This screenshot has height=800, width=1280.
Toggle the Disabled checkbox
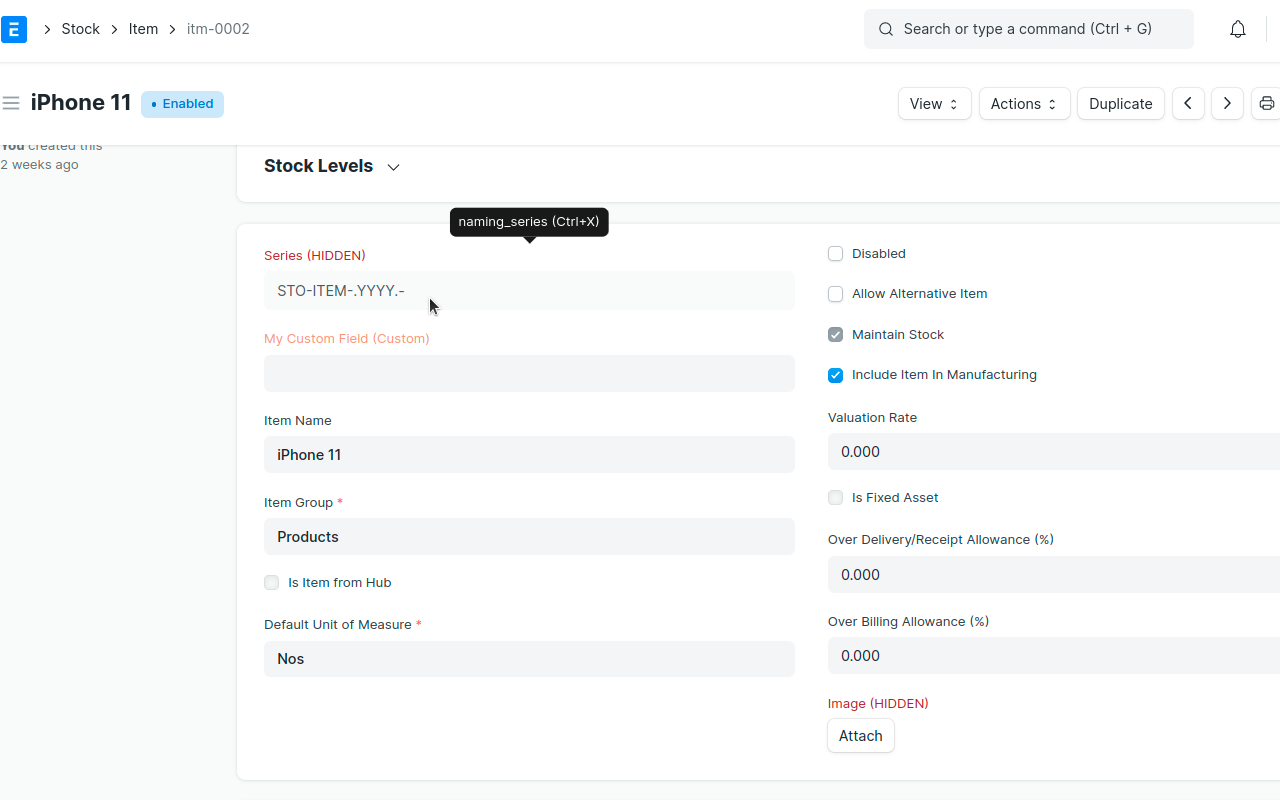[835, 254]
